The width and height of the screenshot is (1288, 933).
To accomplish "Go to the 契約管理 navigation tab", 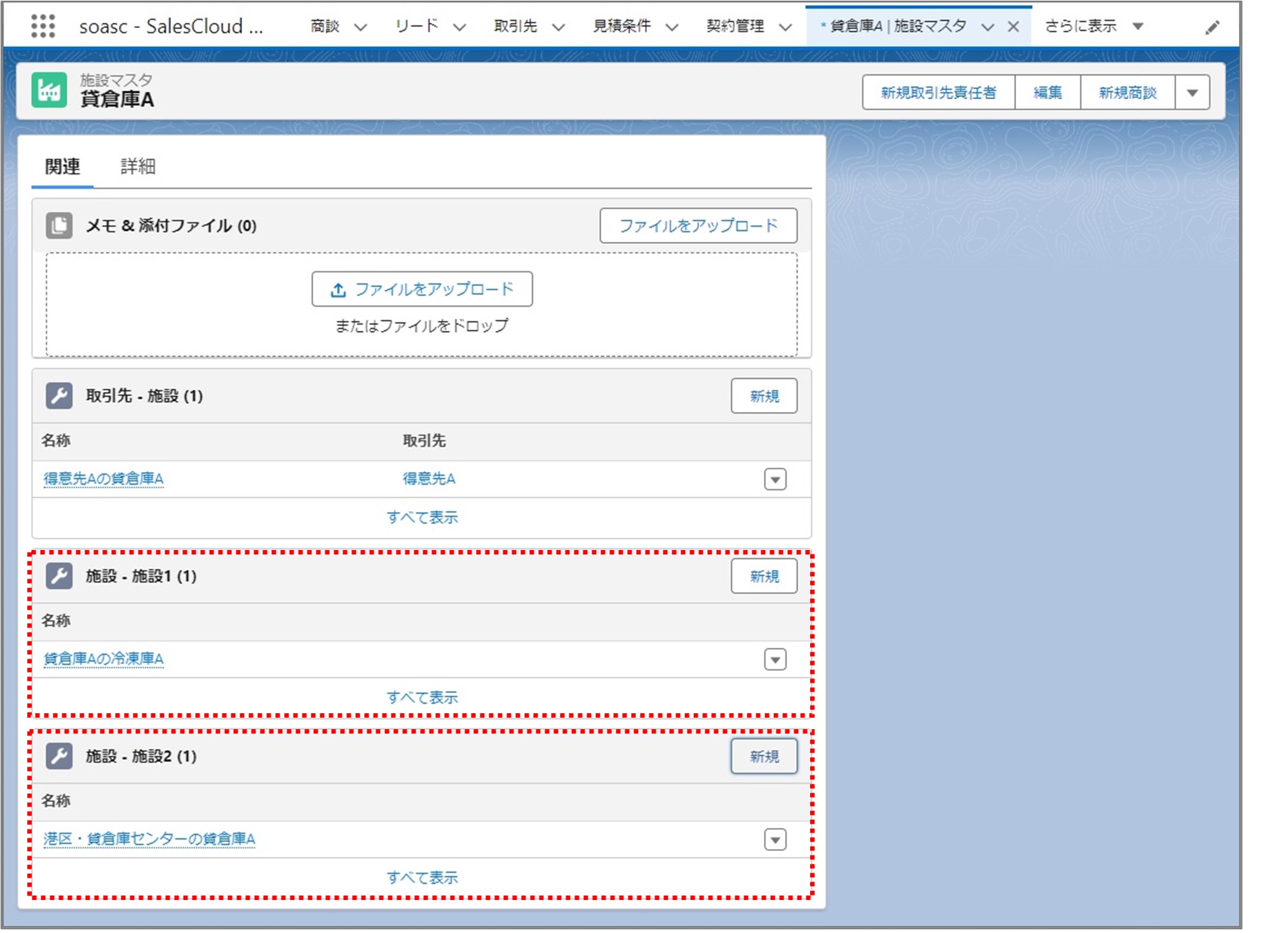I will [x=735, y=26].
